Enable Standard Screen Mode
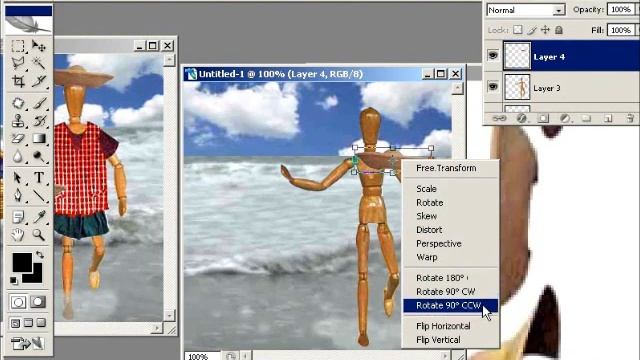640x360 pixels. coord(16,323)
